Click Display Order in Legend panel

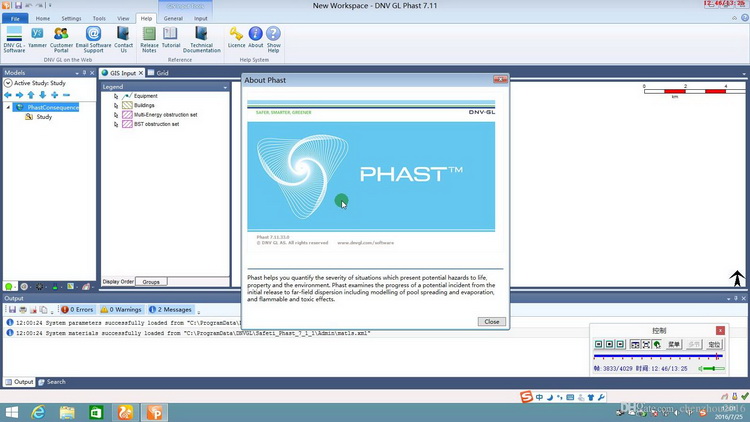(x=118, y=282)
